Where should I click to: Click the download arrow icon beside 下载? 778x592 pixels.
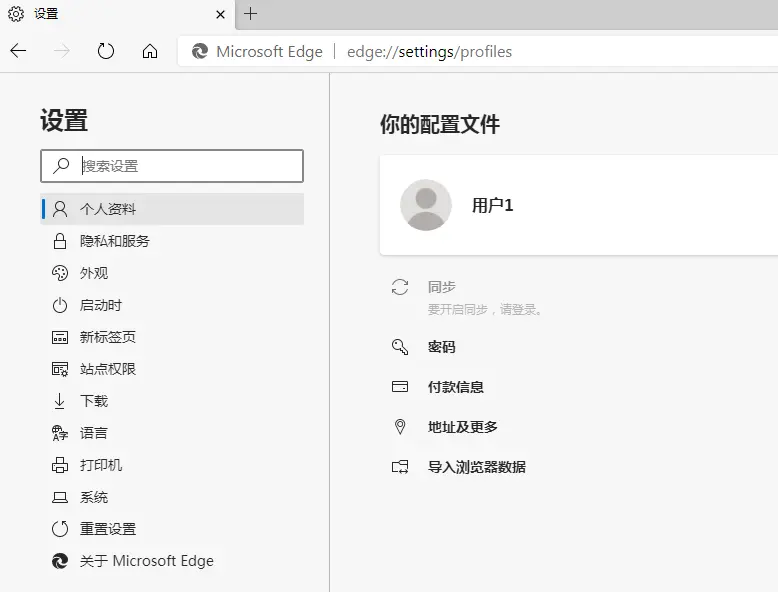(60, 401)
